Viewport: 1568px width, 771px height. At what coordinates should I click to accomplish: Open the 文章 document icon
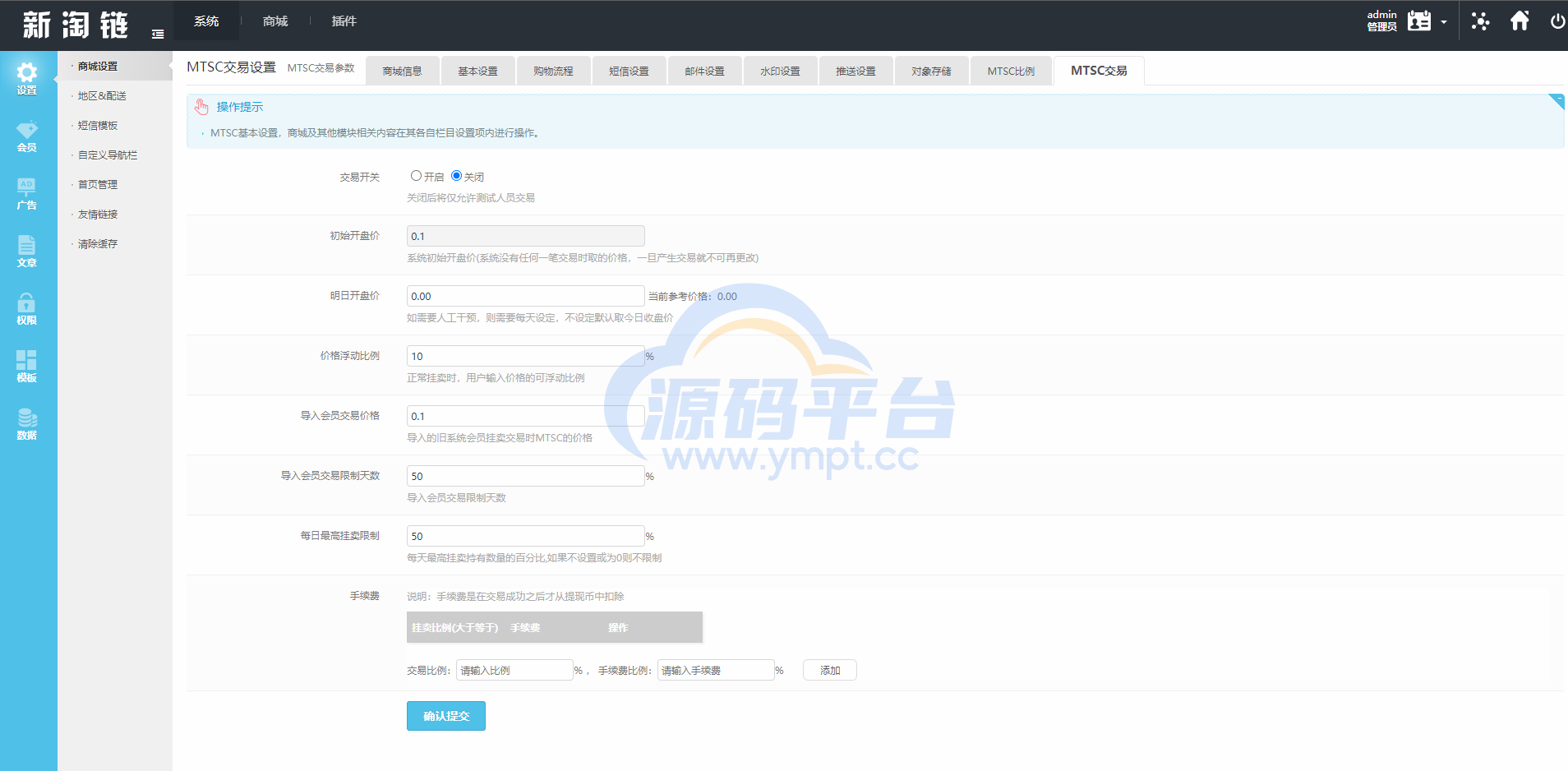pyautogui.click(x=27, y=252)
